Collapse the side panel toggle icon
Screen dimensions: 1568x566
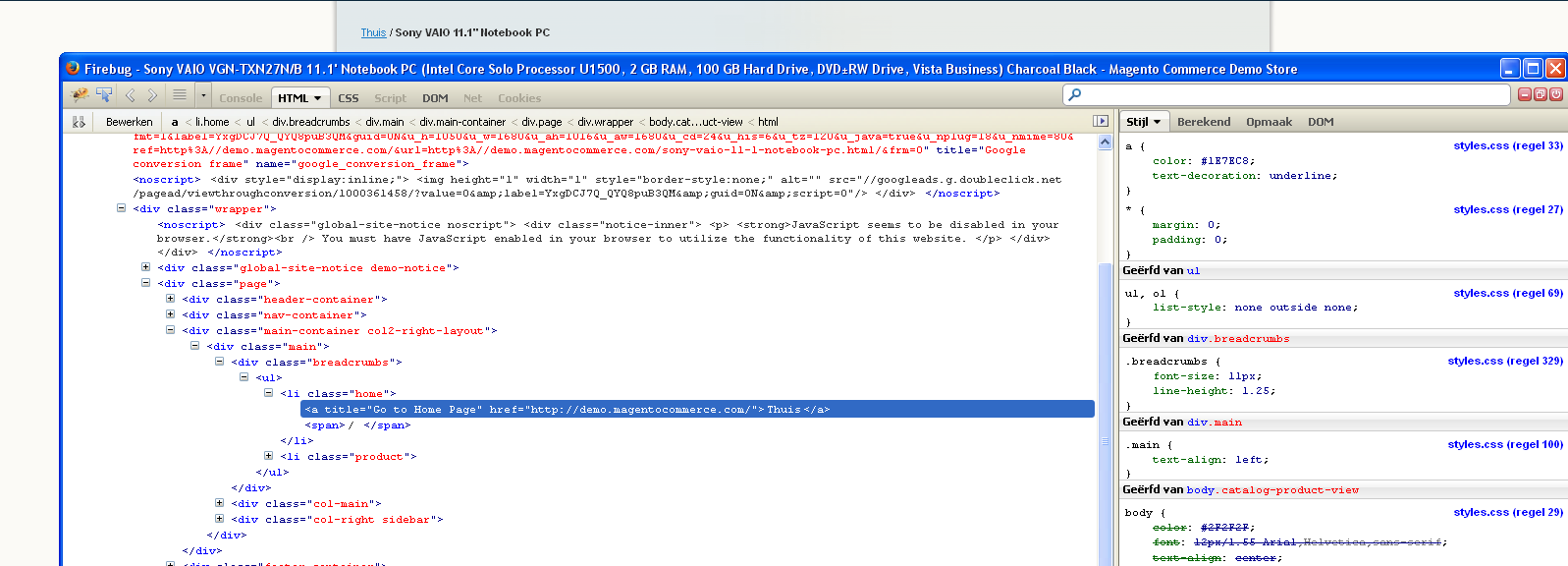(1101, 121)
